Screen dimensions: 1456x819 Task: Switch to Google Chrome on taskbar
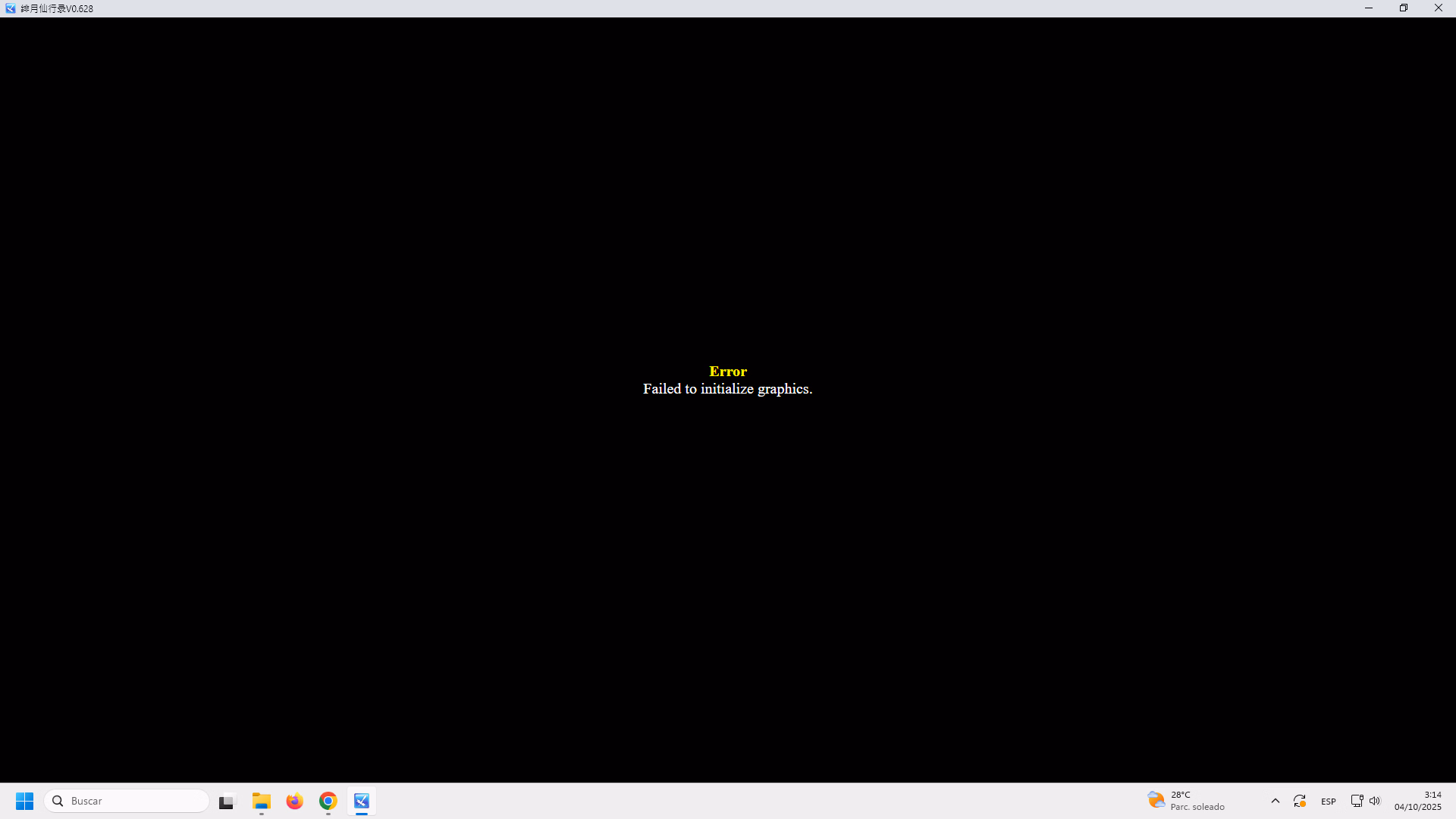(x=328, y=801)
